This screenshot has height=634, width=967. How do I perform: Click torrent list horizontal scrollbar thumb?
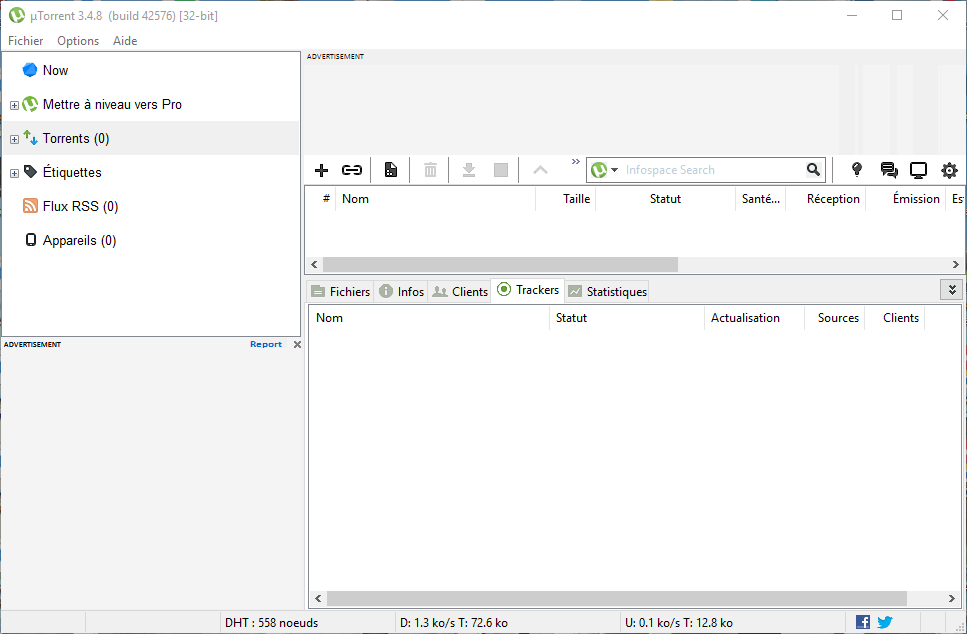(500, 264)
